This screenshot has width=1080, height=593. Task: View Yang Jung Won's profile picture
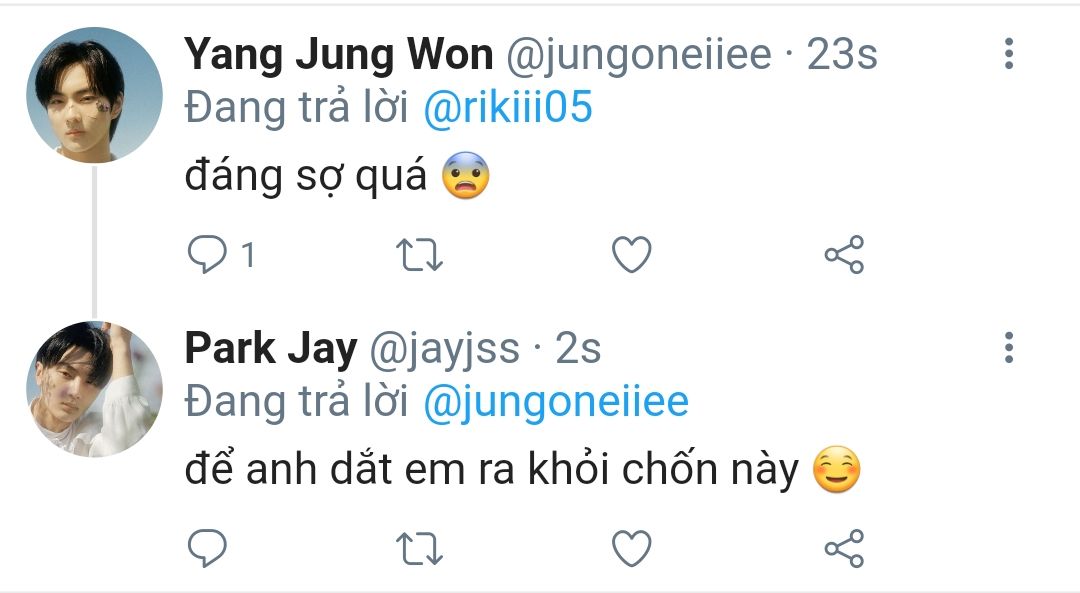click(x=94, y=95)
